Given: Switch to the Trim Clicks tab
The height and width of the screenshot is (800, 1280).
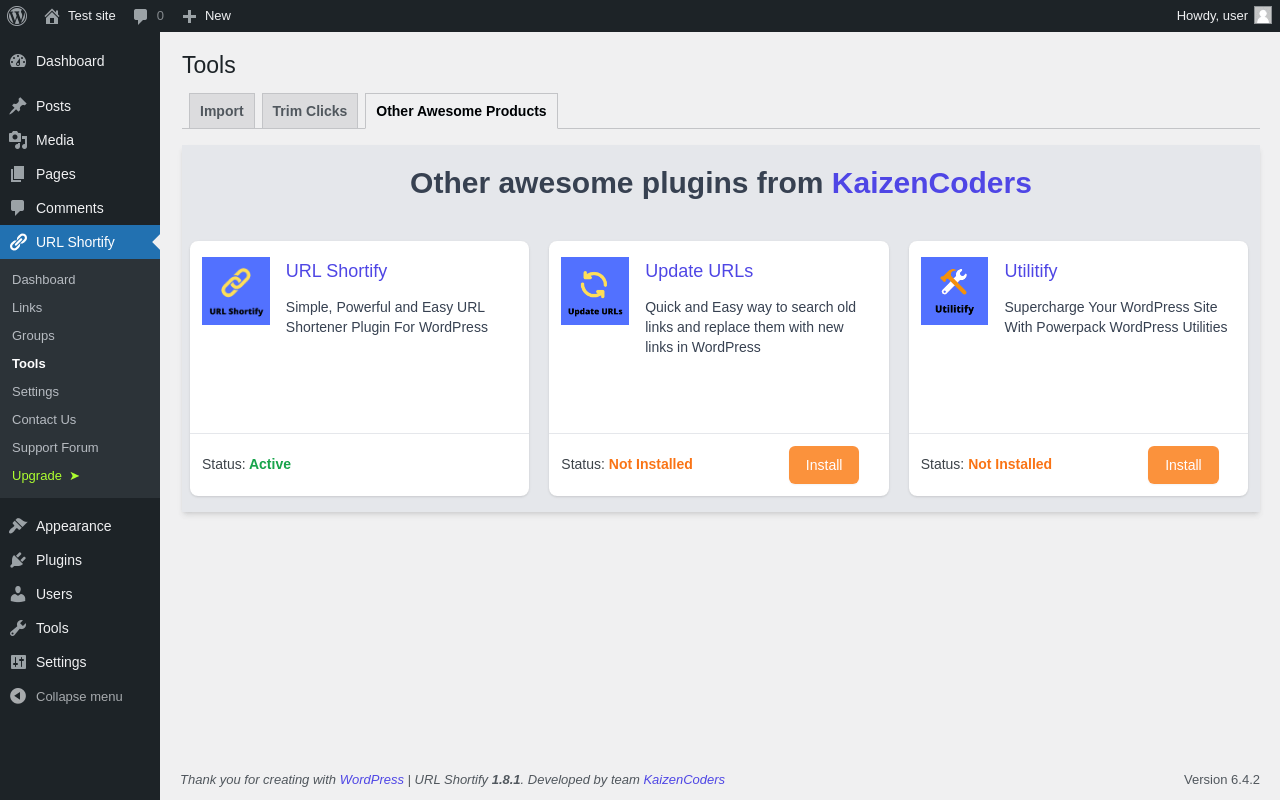Looking at the screenshot, I should point(310,111).
